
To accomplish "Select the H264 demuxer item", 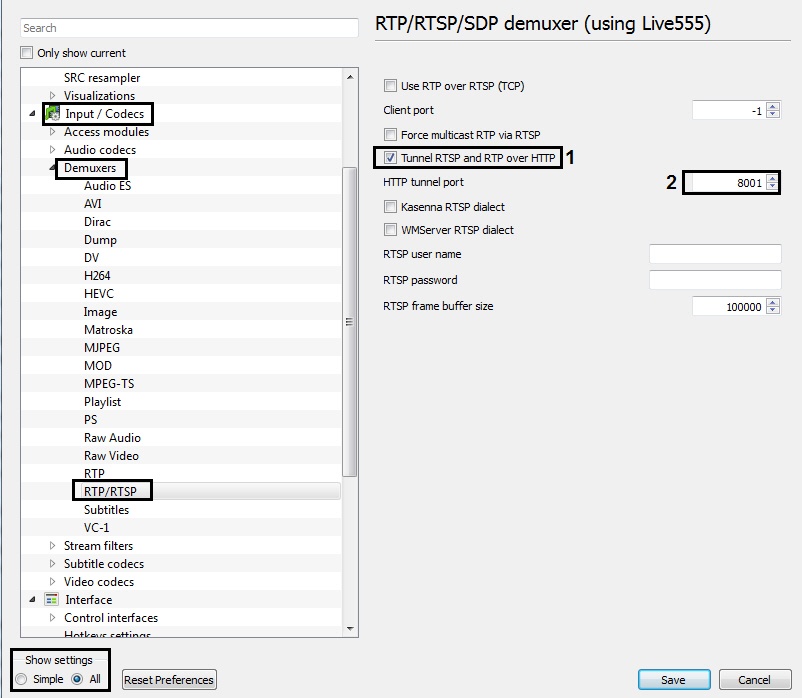I will [98, 276].
